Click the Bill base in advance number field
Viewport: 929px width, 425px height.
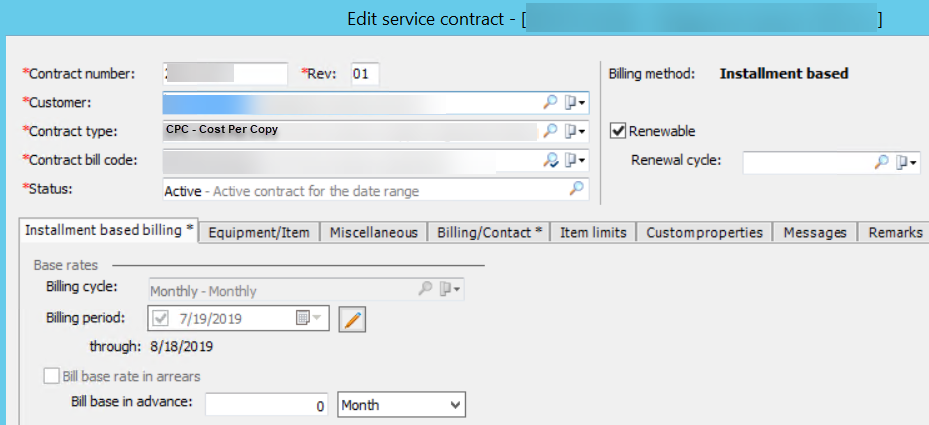pos(267,405)
